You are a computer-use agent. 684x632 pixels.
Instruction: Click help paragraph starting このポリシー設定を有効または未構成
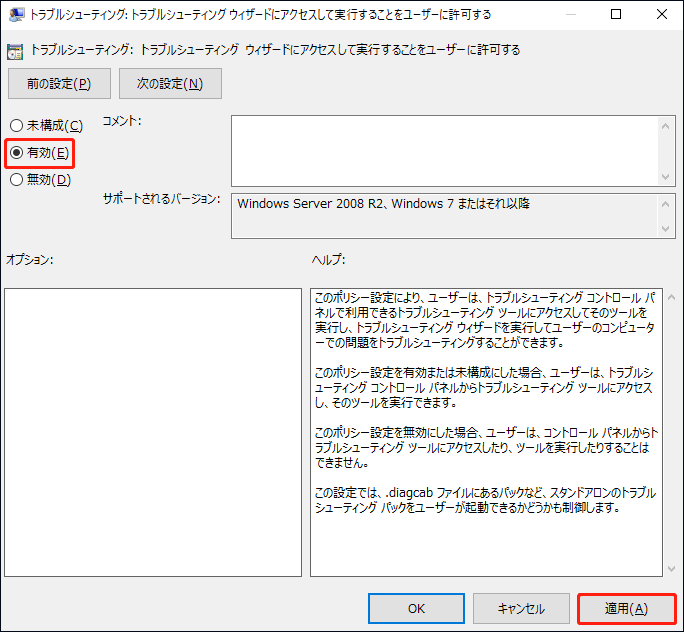coord(484,388)
